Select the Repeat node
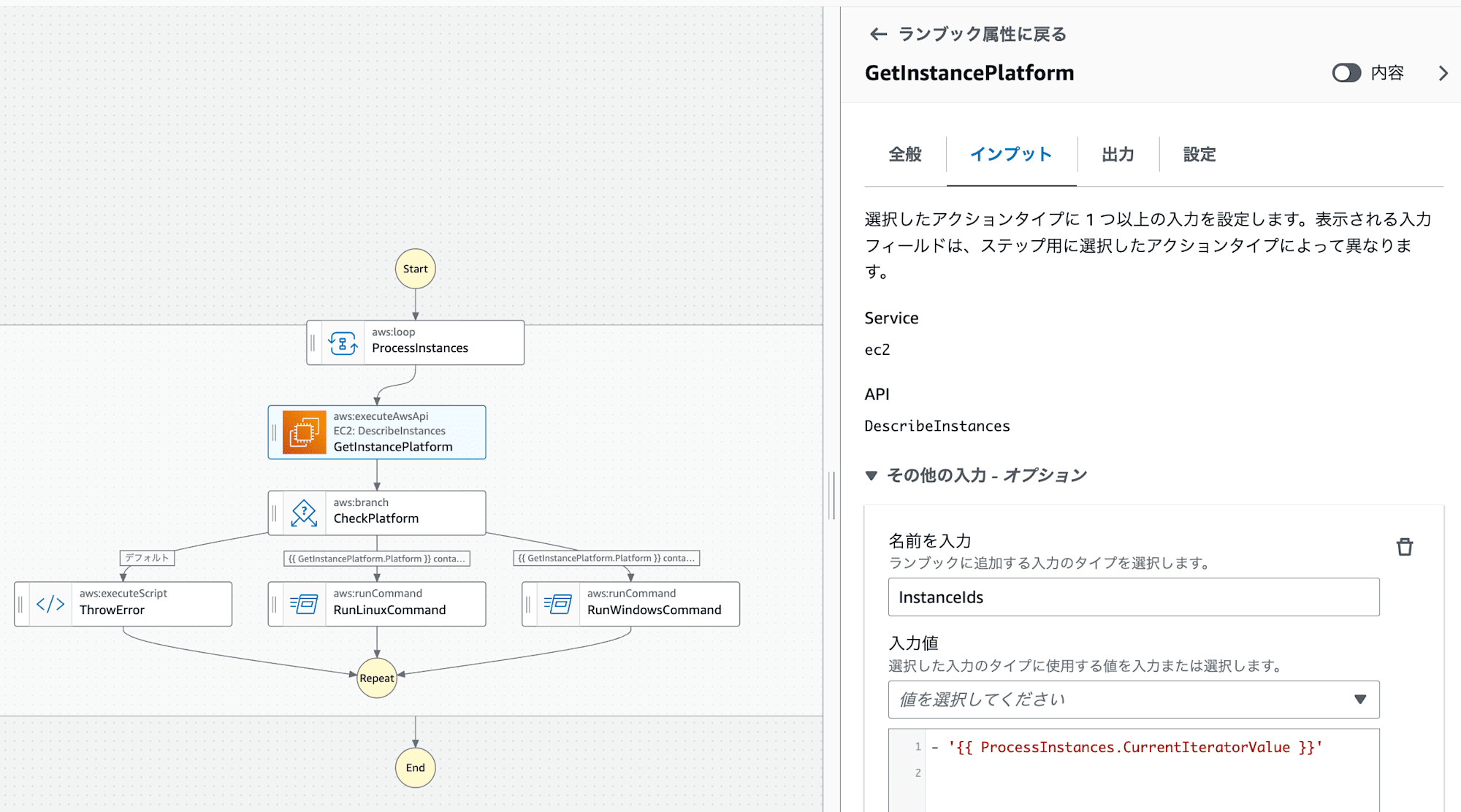Image resolution: width=1461 pixels, height=812 pixels. pos(377,678)
